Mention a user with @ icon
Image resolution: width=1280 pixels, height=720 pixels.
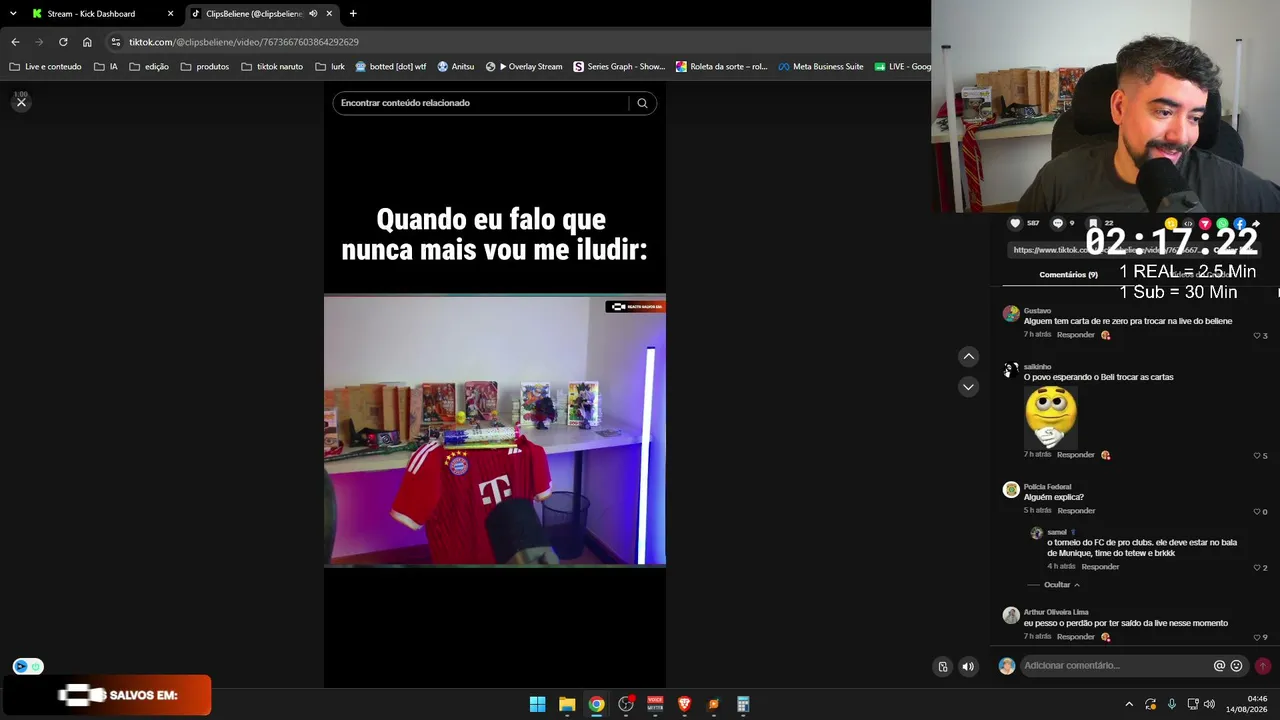[x=1219, y=666]
